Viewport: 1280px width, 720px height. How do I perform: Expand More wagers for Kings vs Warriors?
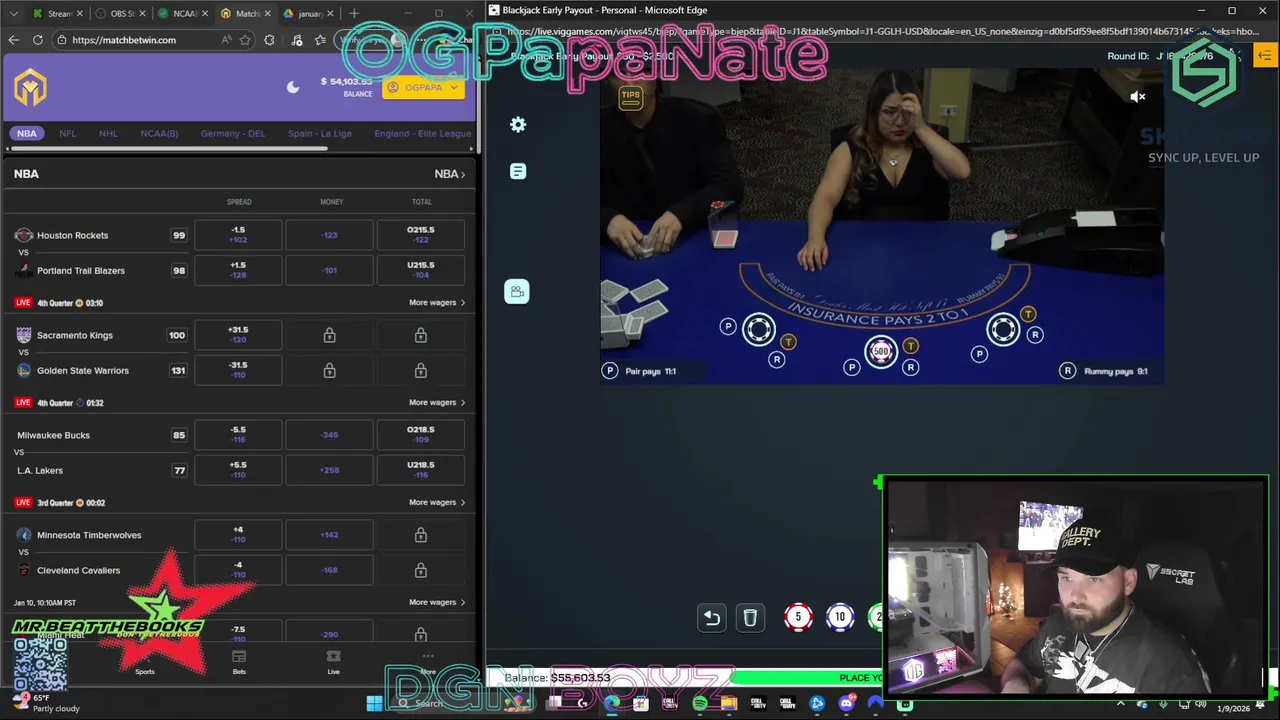437,402
